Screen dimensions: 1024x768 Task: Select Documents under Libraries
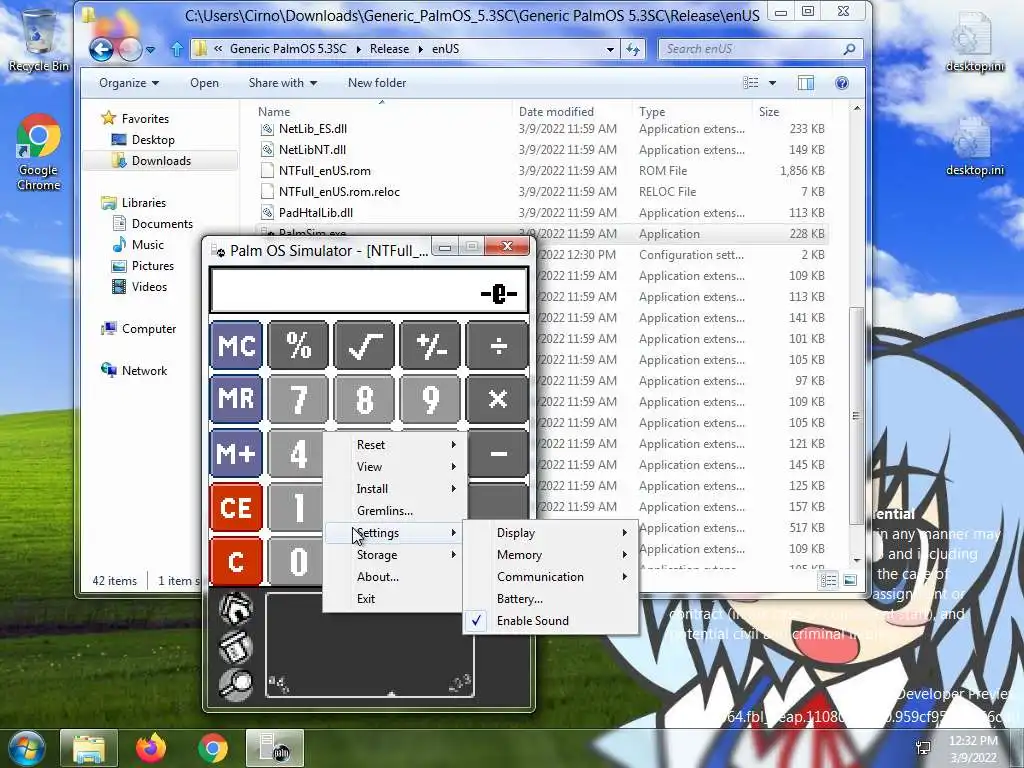[x=162, y=223]
